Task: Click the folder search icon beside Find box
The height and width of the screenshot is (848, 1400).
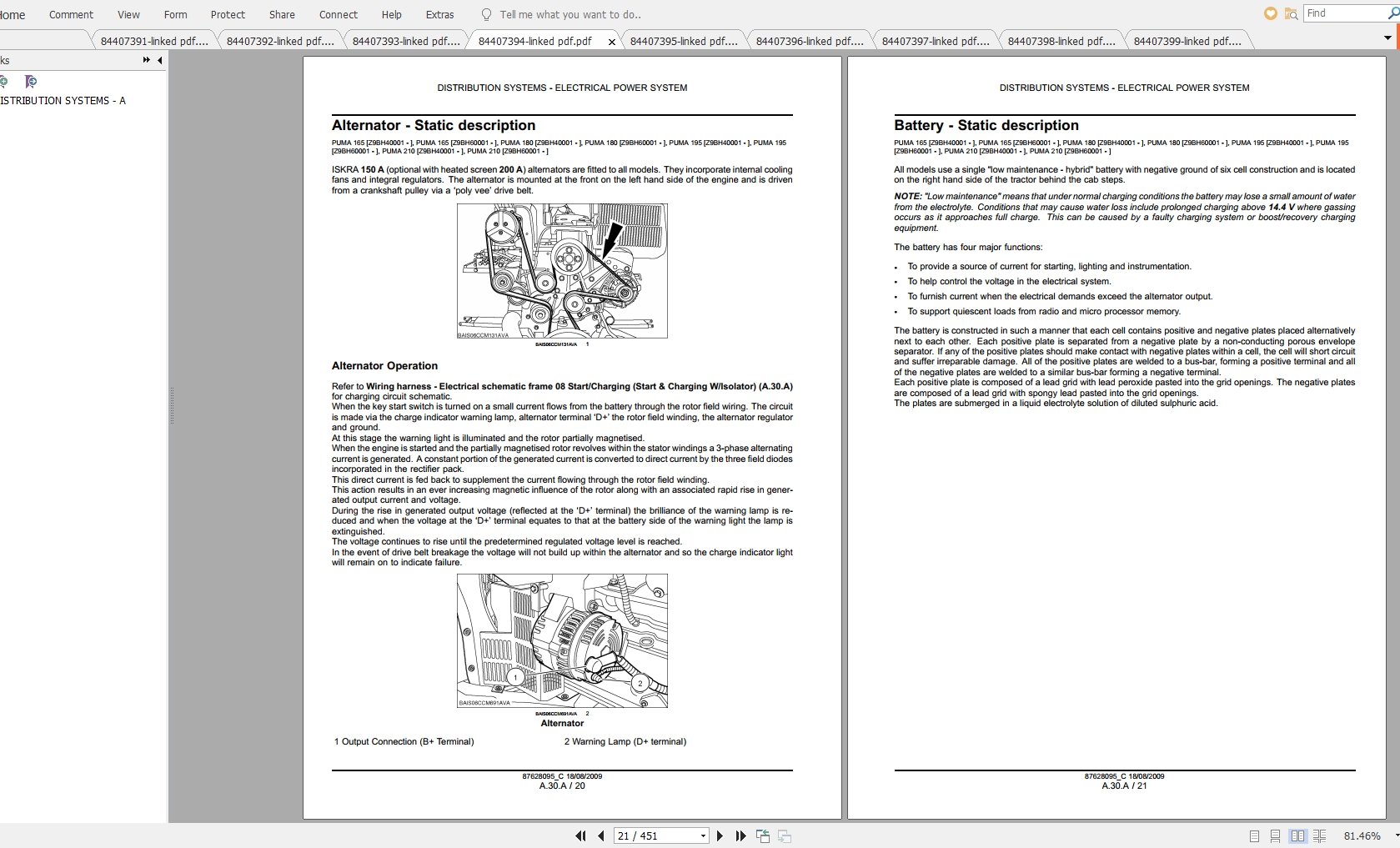Action: pos(1291,13)
